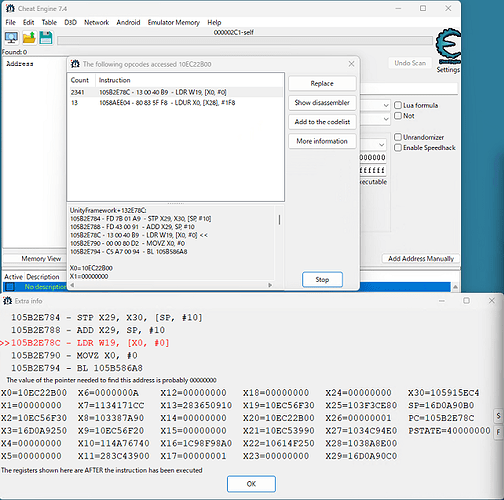504x500 pixels.
Task: Click the open file folder icon
Action: click(29, 38)
